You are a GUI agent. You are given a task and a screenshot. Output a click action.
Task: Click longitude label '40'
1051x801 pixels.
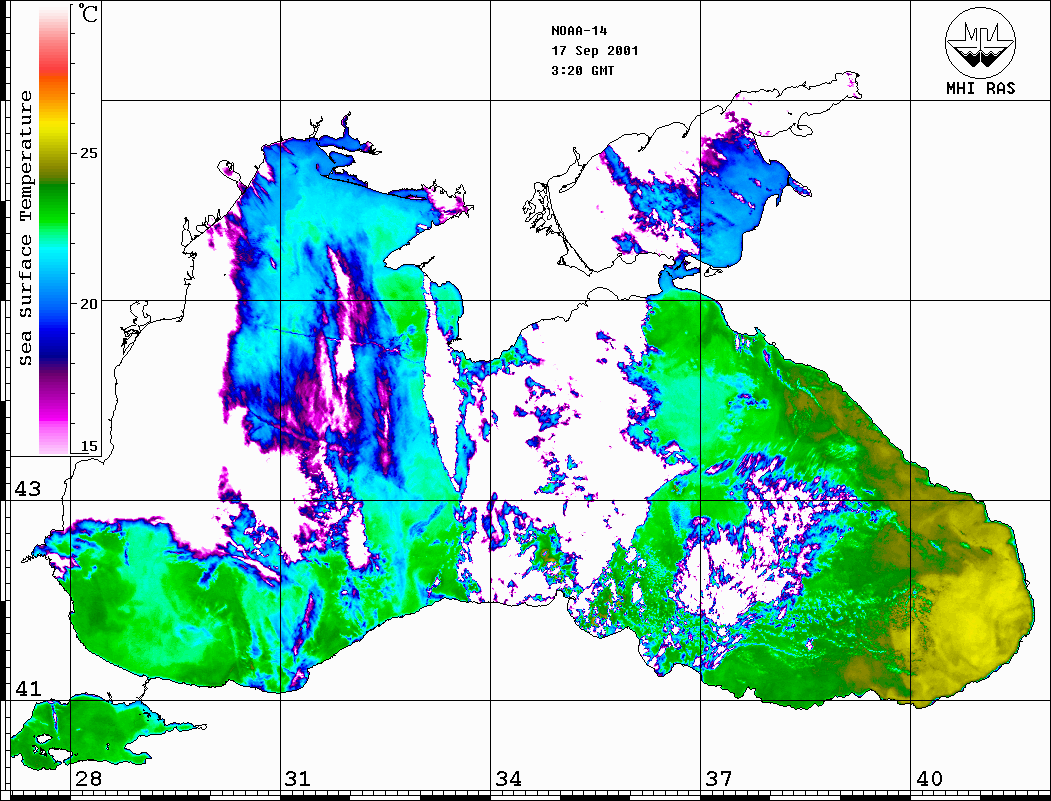pyautogui.click(x=929, y=778)
